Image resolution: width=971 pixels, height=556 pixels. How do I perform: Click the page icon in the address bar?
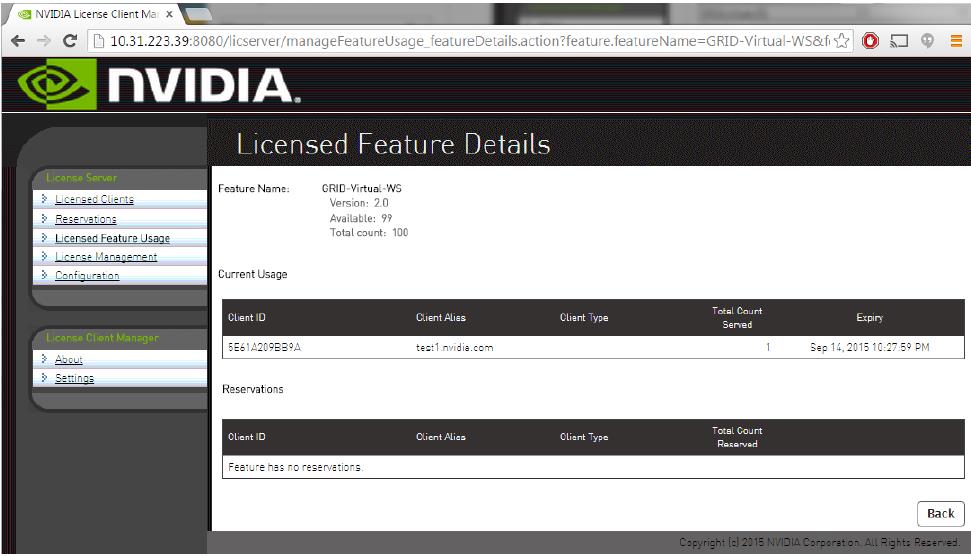tap(98, 41)
